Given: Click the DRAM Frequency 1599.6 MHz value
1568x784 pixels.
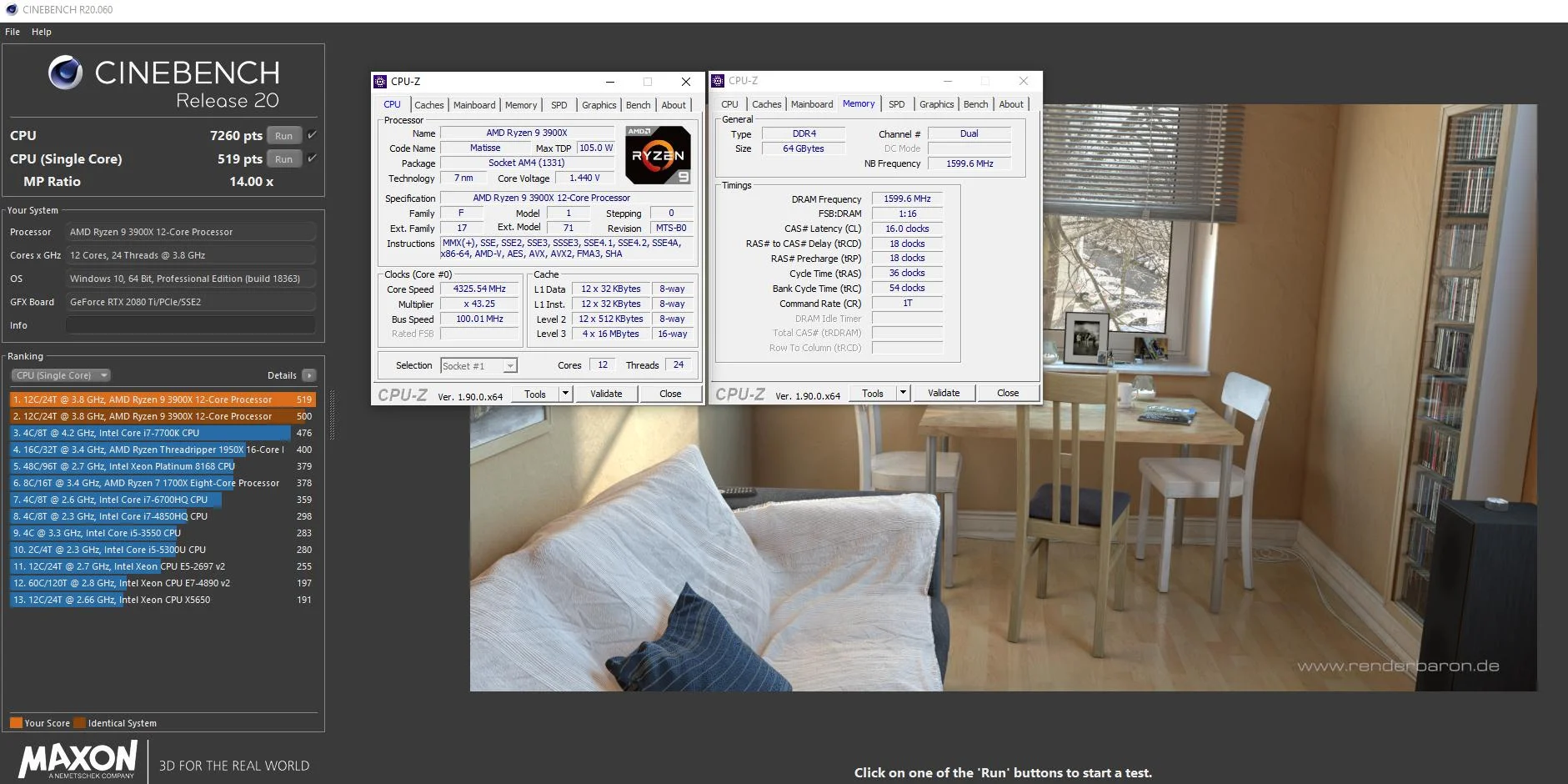Looking at the screenshot, I should tap(907, 199).
